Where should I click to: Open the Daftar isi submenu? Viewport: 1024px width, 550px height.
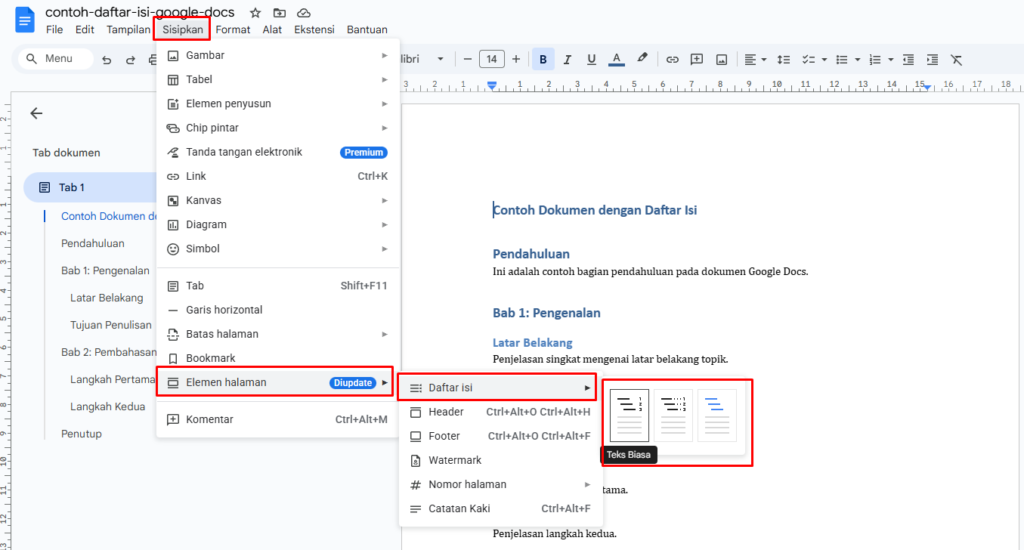point(498,388)
